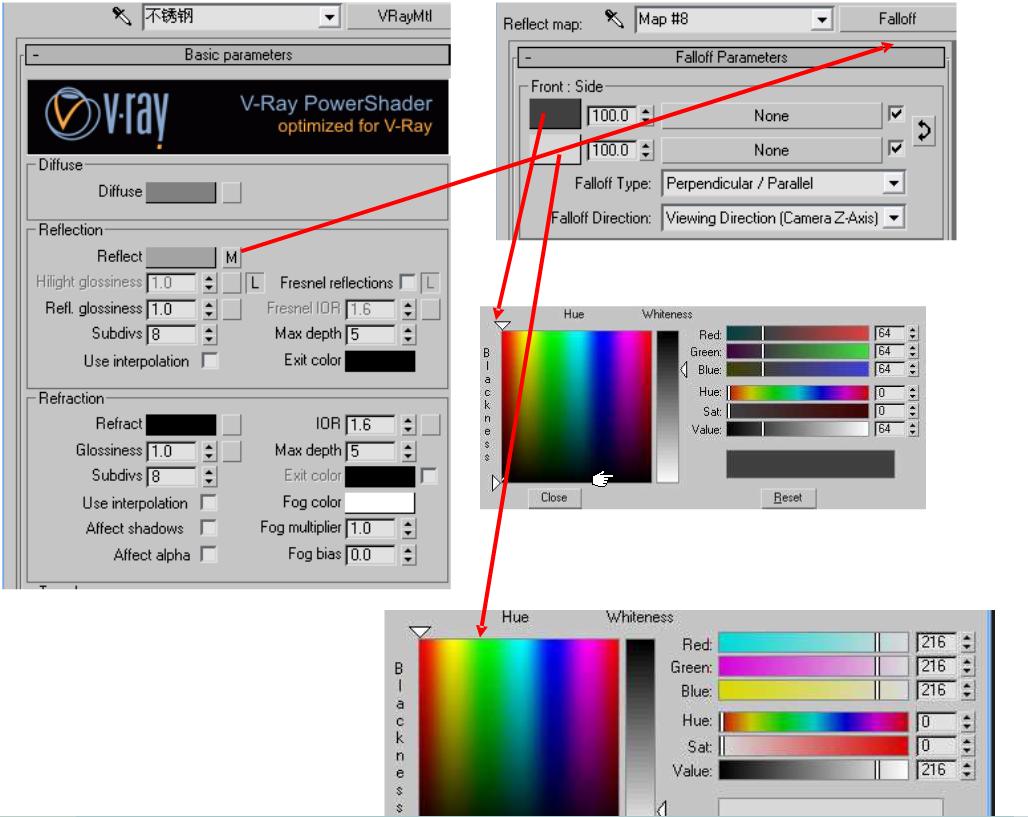Click the refraction IOR value field
The width and height of the screenshot is (1028, 817).
[x=371, y=425]
